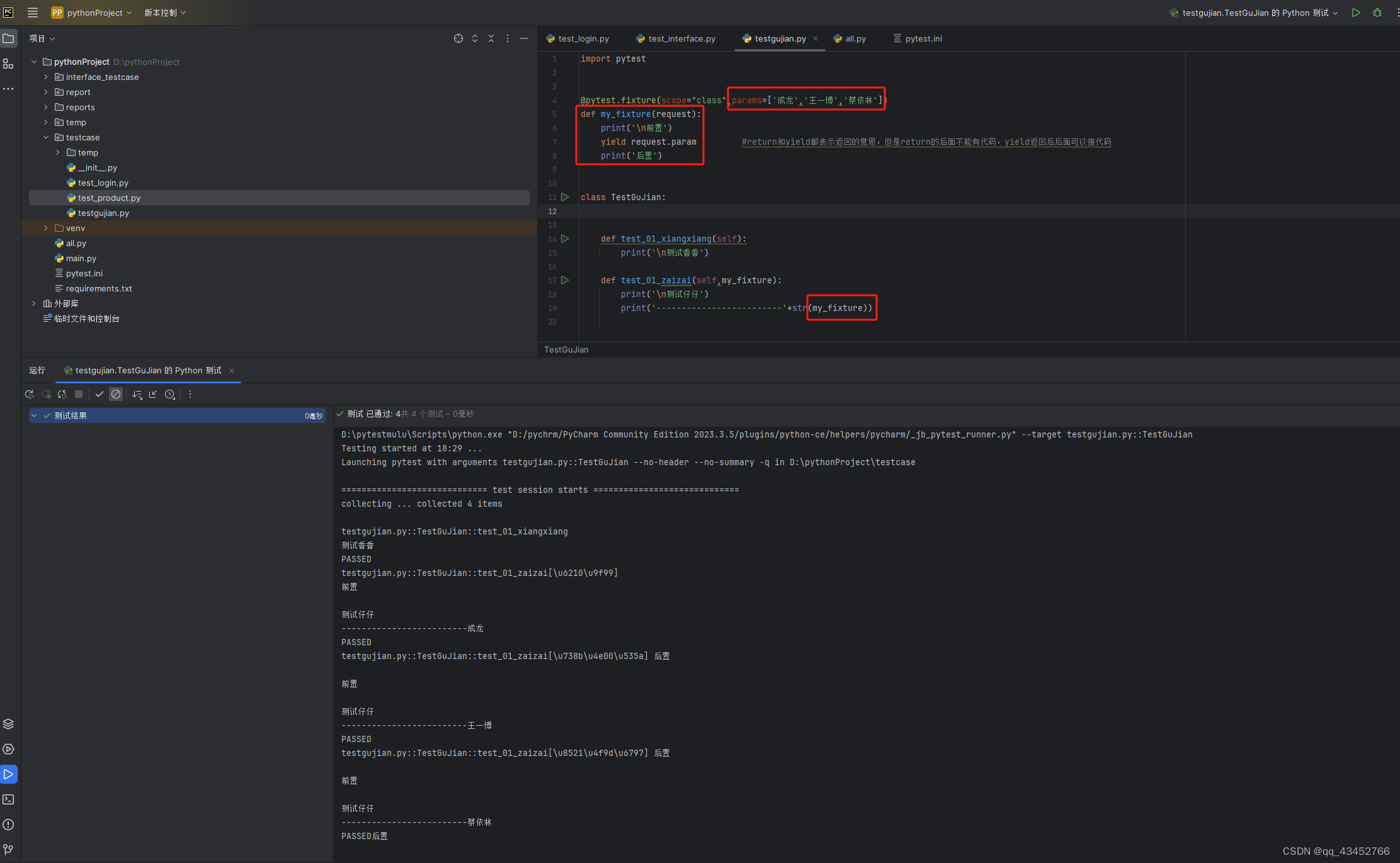
Task: Click the Stop process icon in run toolbar
Action: [79, 394]
